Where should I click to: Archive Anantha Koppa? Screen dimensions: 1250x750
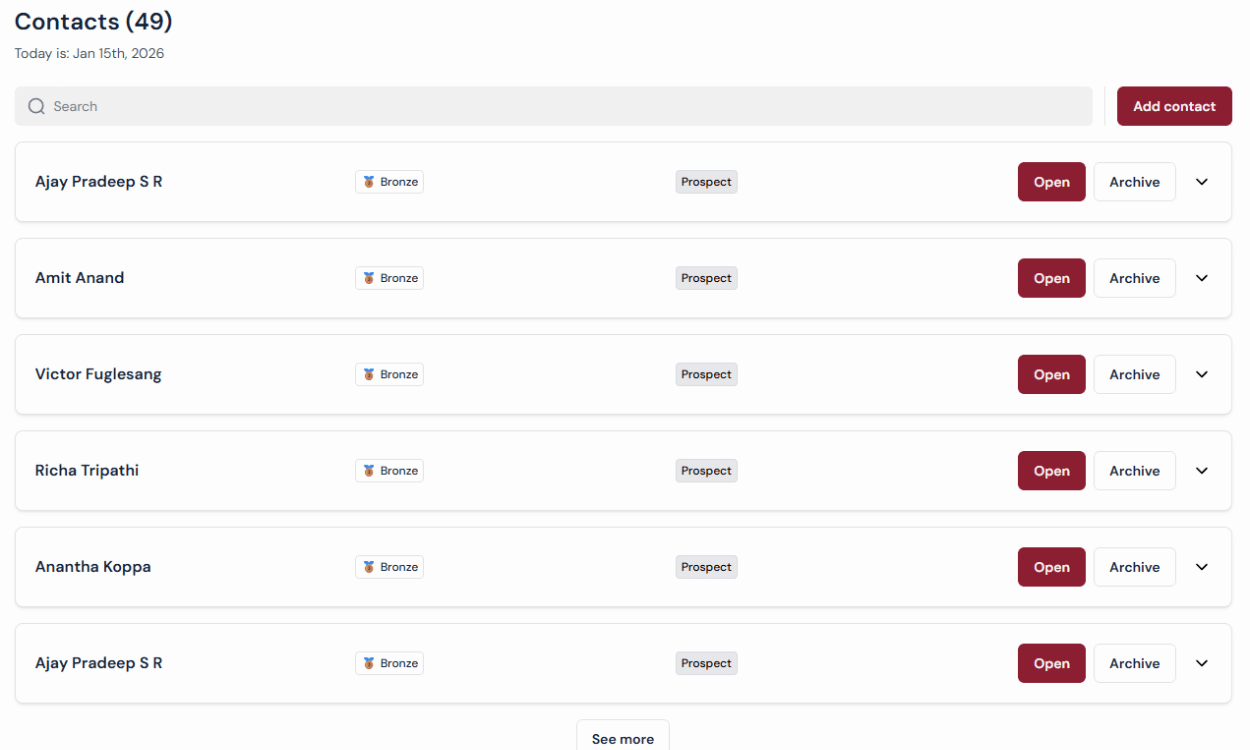point(1134,567)
